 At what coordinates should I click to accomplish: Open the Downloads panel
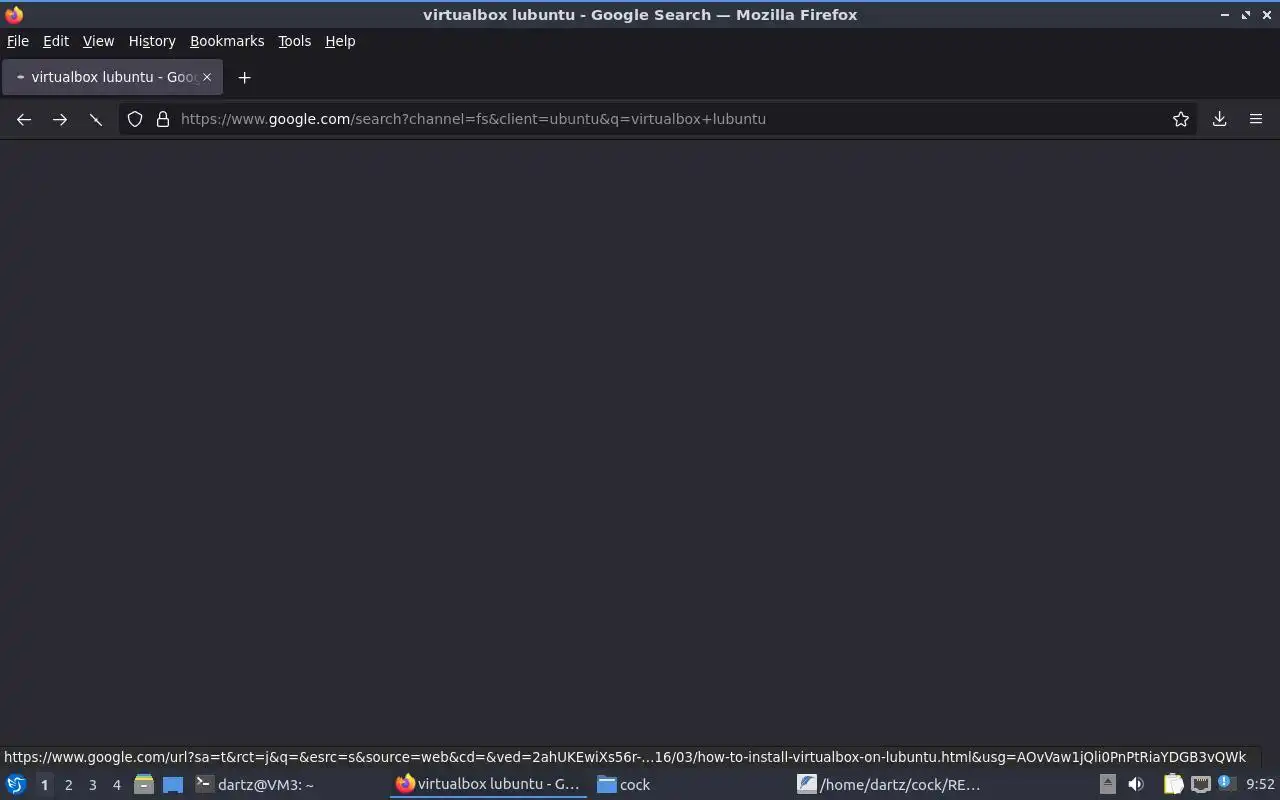pyautogui.click(x=1219, y=119)
